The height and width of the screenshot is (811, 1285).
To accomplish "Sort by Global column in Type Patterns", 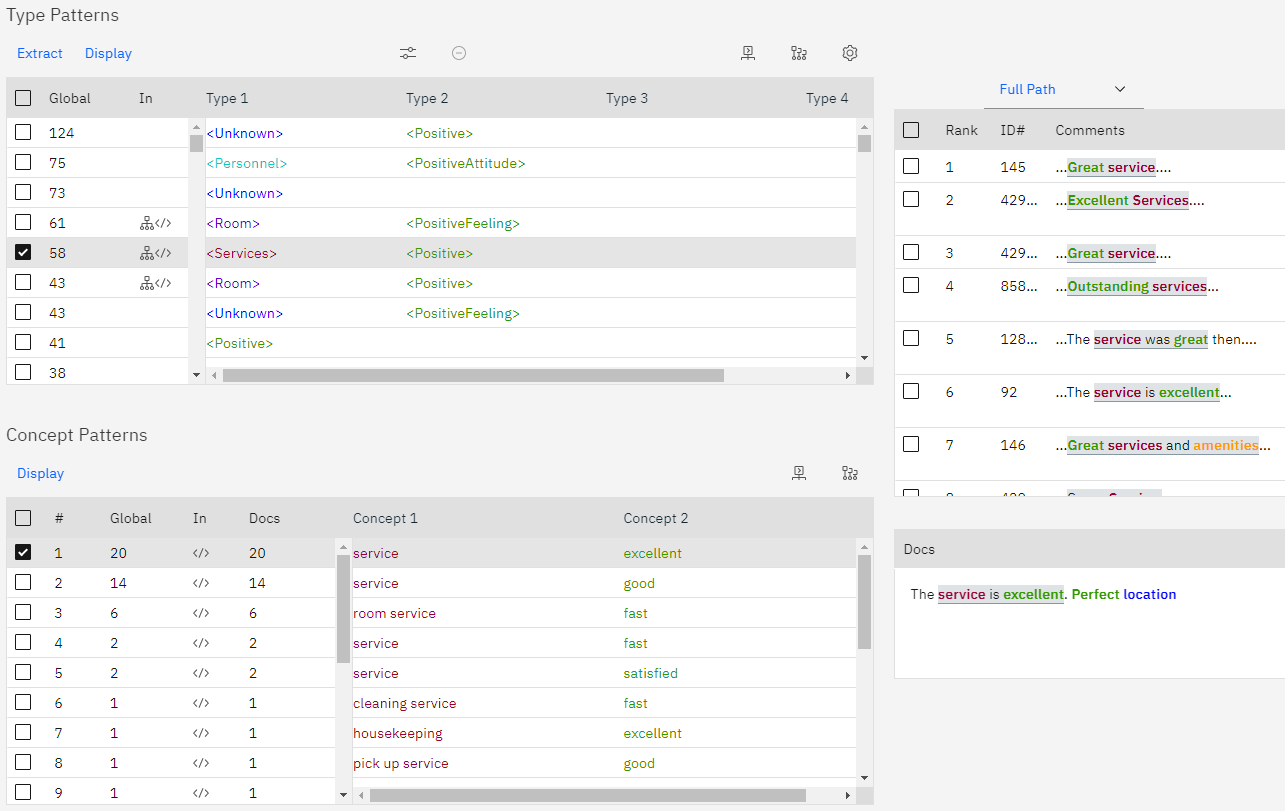I will pyautogui.click(x=70, y=98).
